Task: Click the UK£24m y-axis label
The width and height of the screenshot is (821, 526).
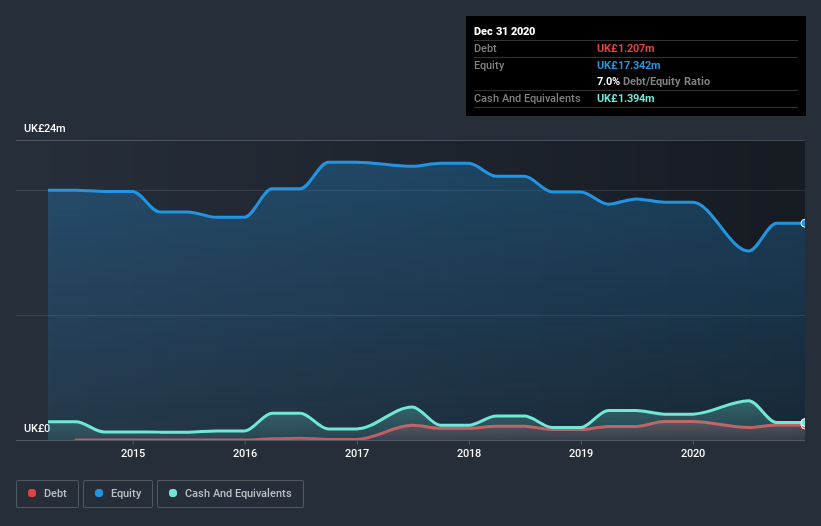Action: click(x=45, y=128)
